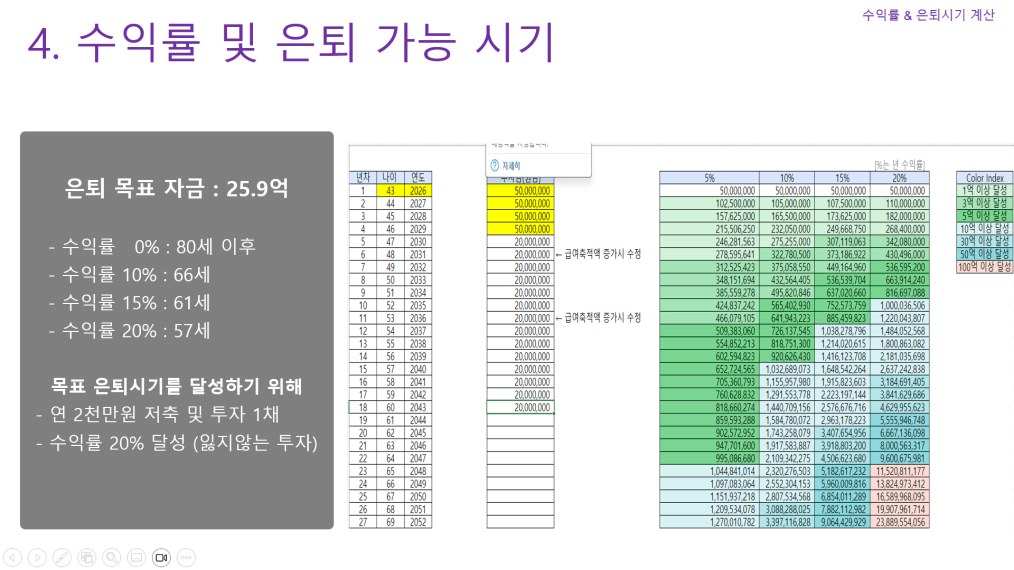The width and height of the screenshot is (1014, 570).
Task: Click the line '수익률 0% : 80세 이후'
Action: tap(153, 247)
